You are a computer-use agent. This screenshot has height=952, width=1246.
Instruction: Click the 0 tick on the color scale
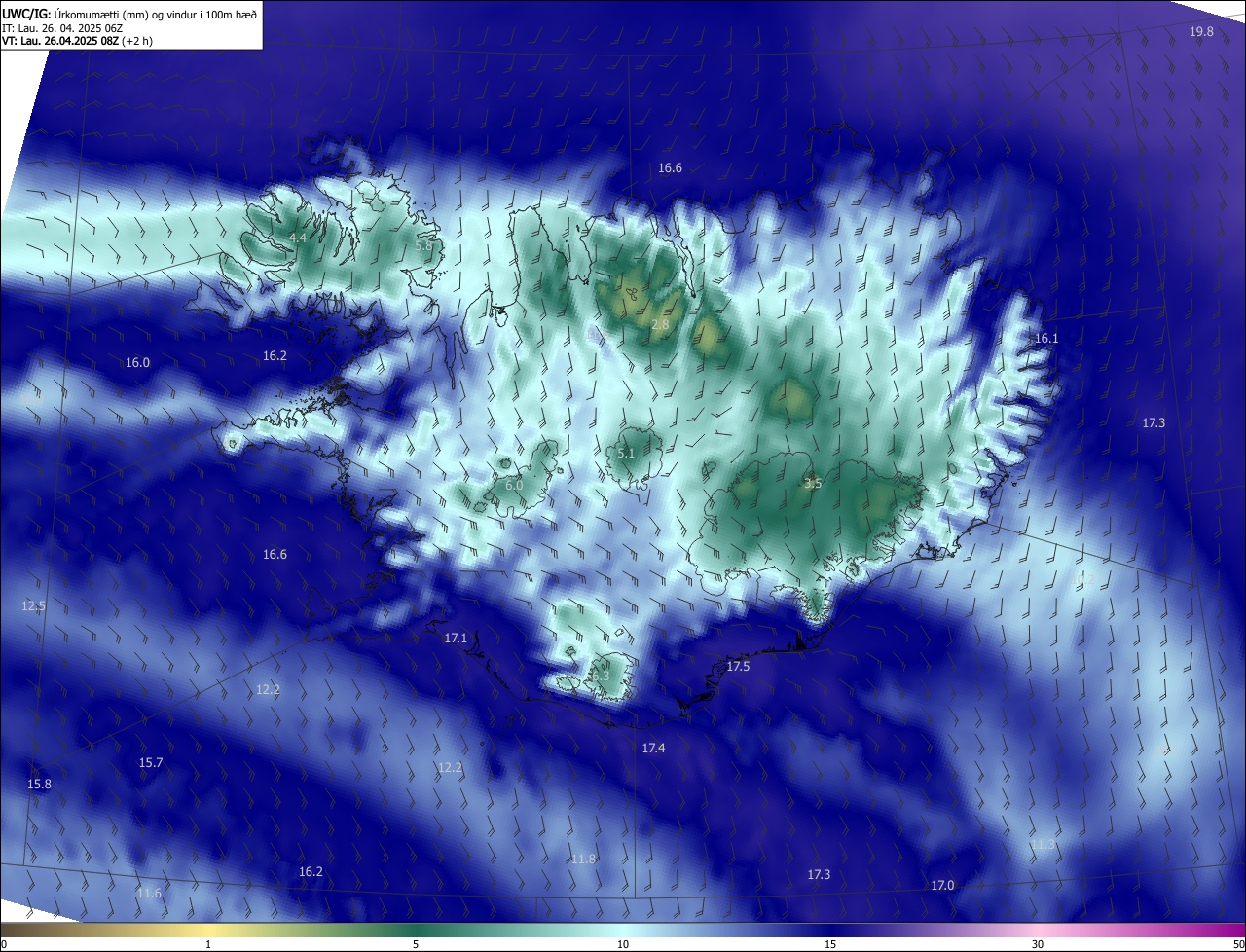coord(4,944)
